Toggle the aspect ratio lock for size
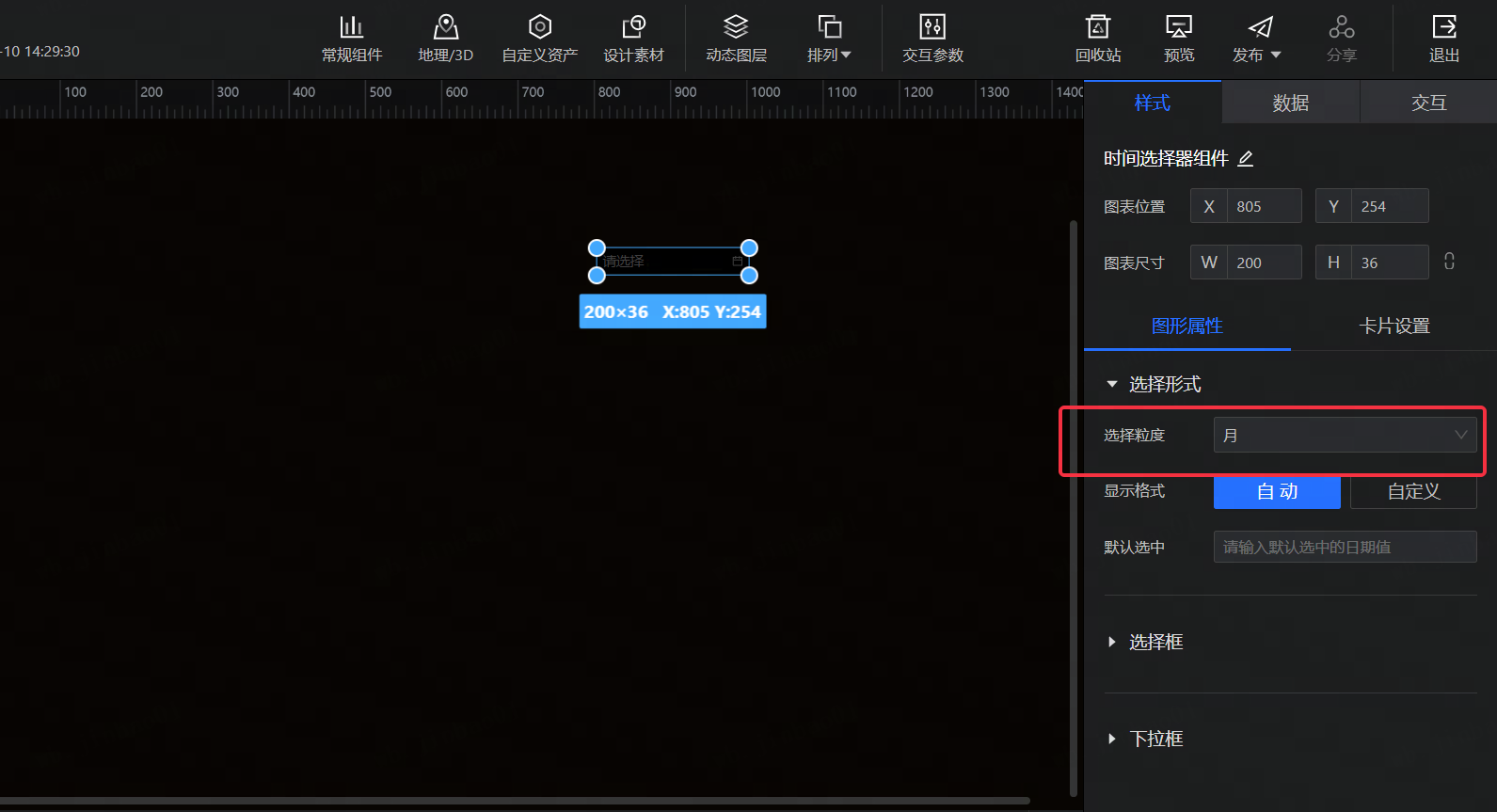Screen dimensions: 1497x812 (x=1449, y=262)
